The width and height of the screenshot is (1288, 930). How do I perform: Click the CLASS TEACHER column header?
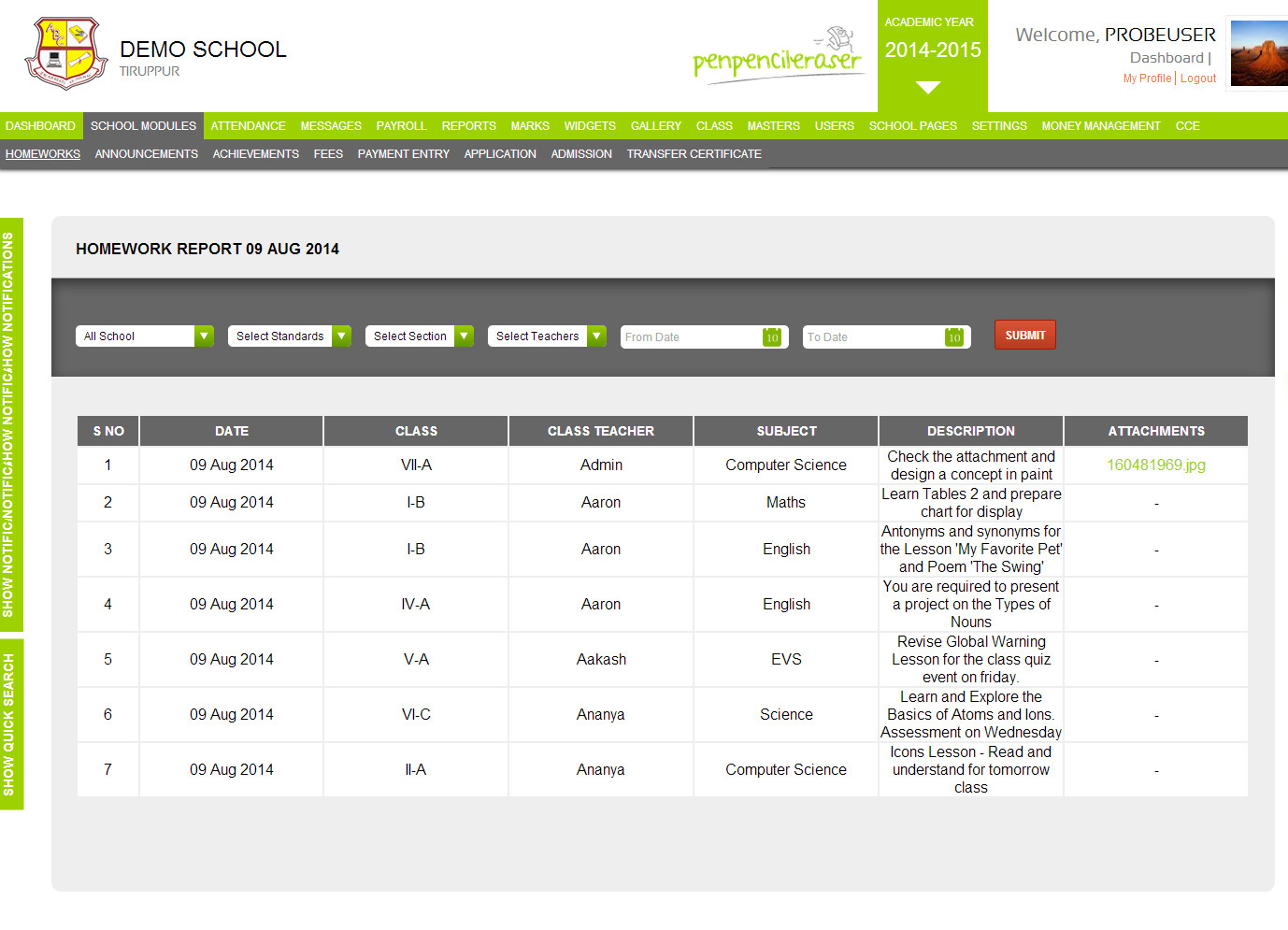[x=601, y=431]
